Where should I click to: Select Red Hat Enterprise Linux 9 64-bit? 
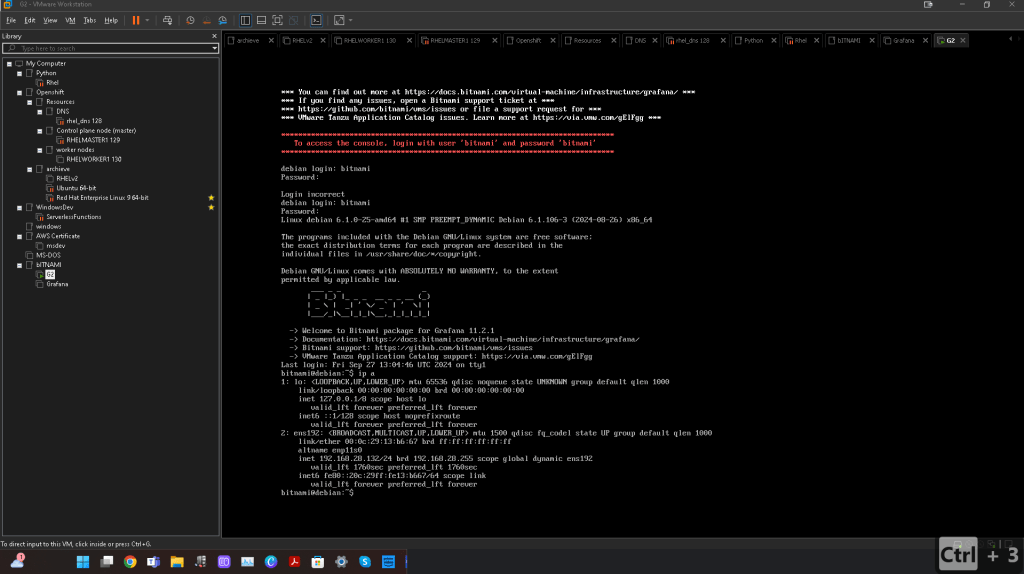coord(102,198)
